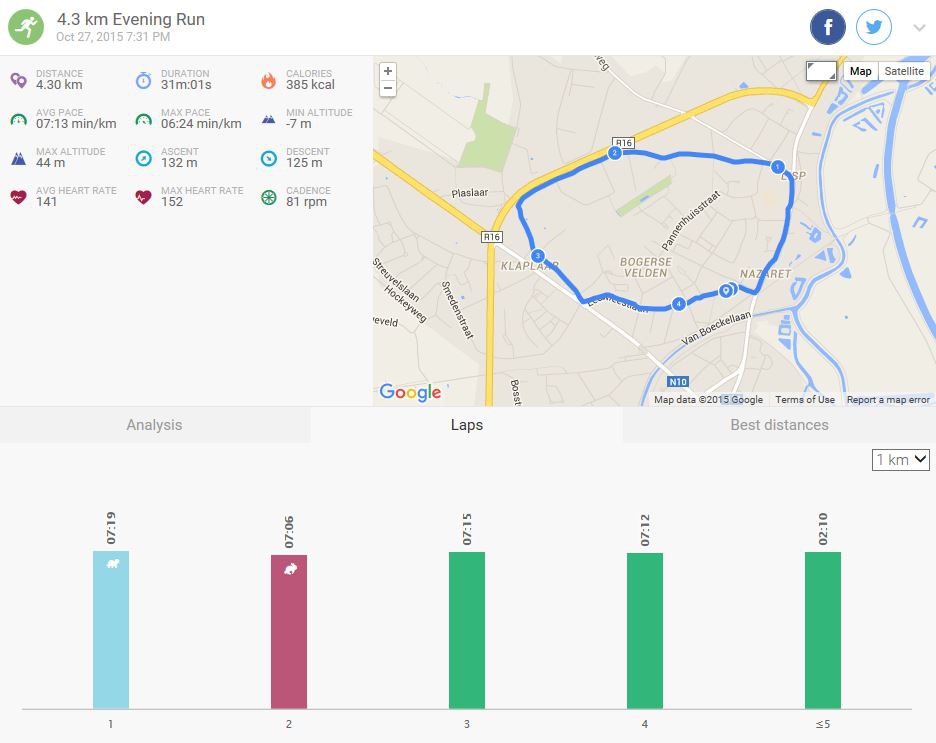Open the Best distances tab
936x743 pixels.
[x=779, y=425]
